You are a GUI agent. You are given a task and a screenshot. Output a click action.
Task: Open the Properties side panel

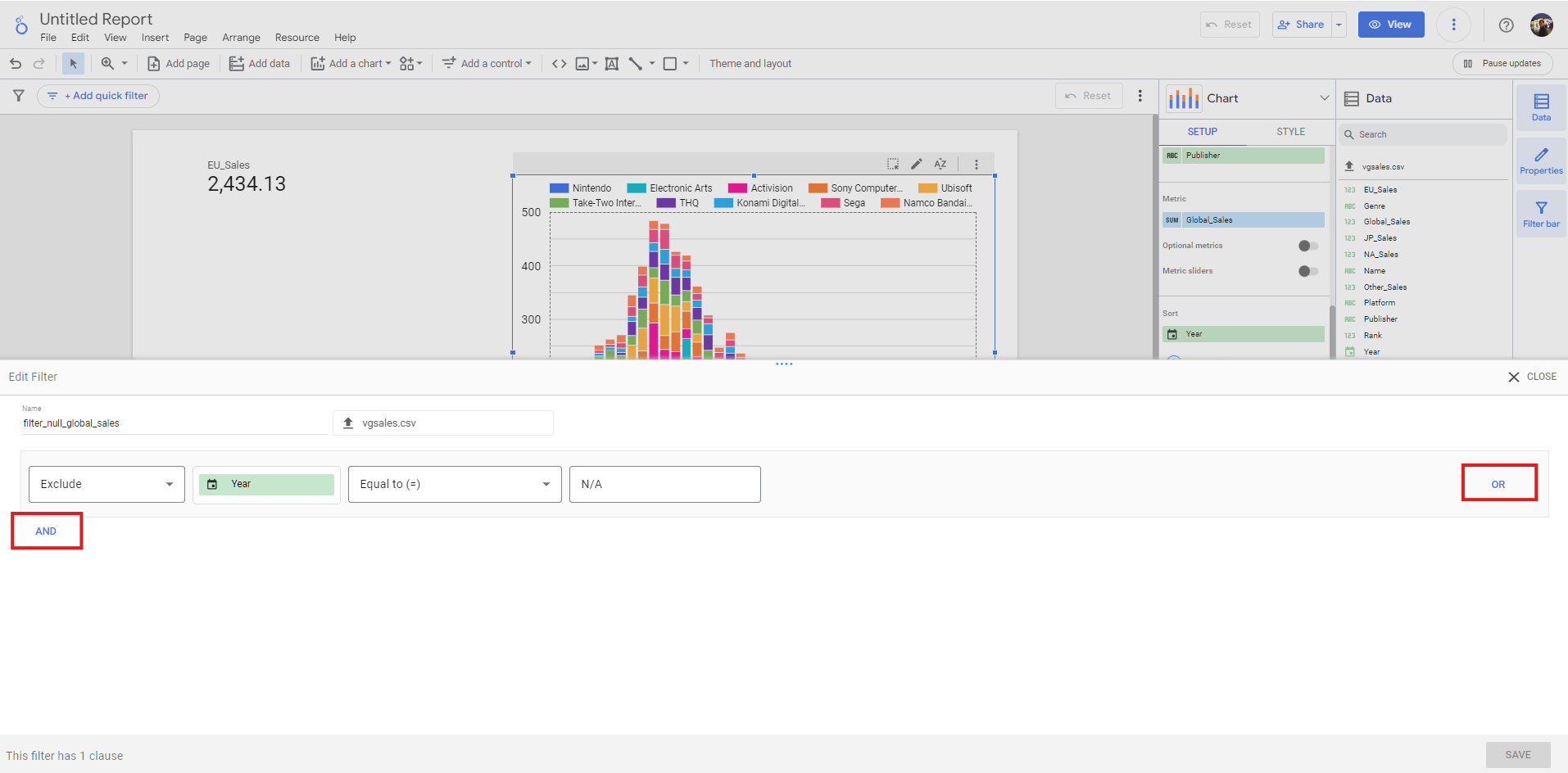[x=1540, y=160]
